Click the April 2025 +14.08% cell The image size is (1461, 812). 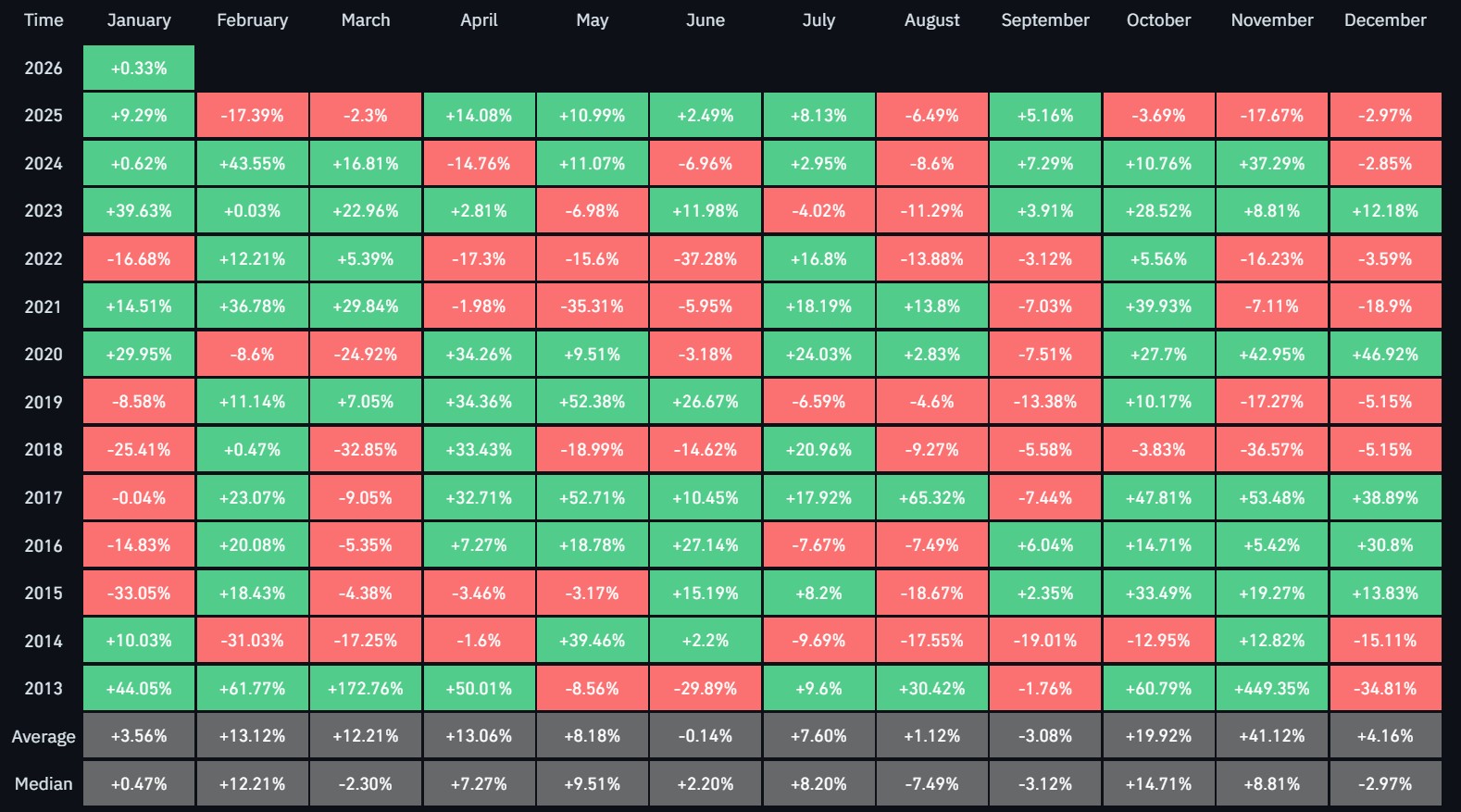(x=479, y=116)
